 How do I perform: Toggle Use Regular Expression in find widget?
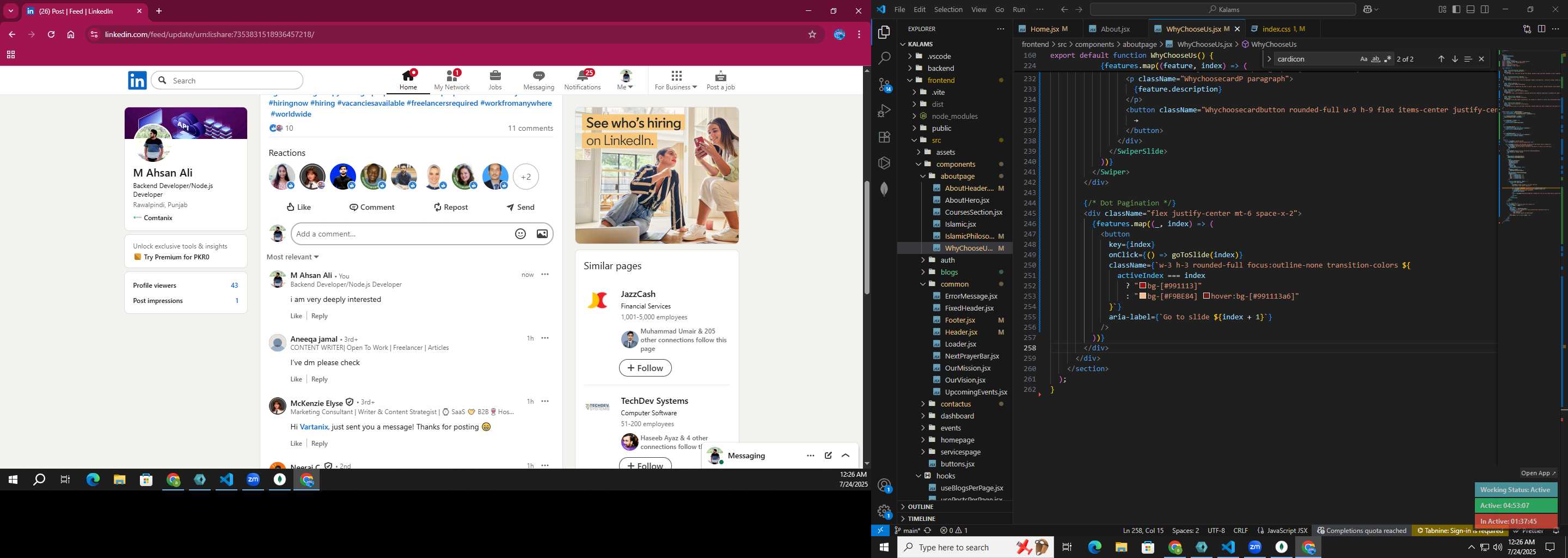(1388, 59)
